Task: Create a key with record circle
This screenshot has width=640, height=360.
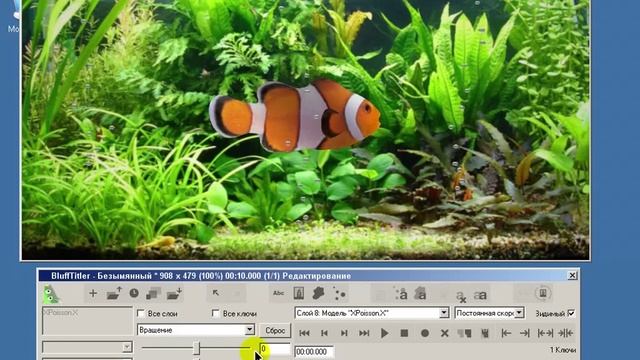Action: point(424,333)
